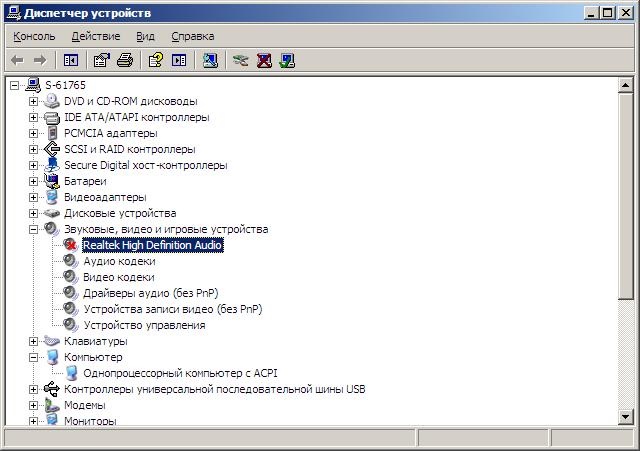The image size is (640, 451).
Task: Click the vertical scrollbar thumb
Action: (x=625, y=197)
